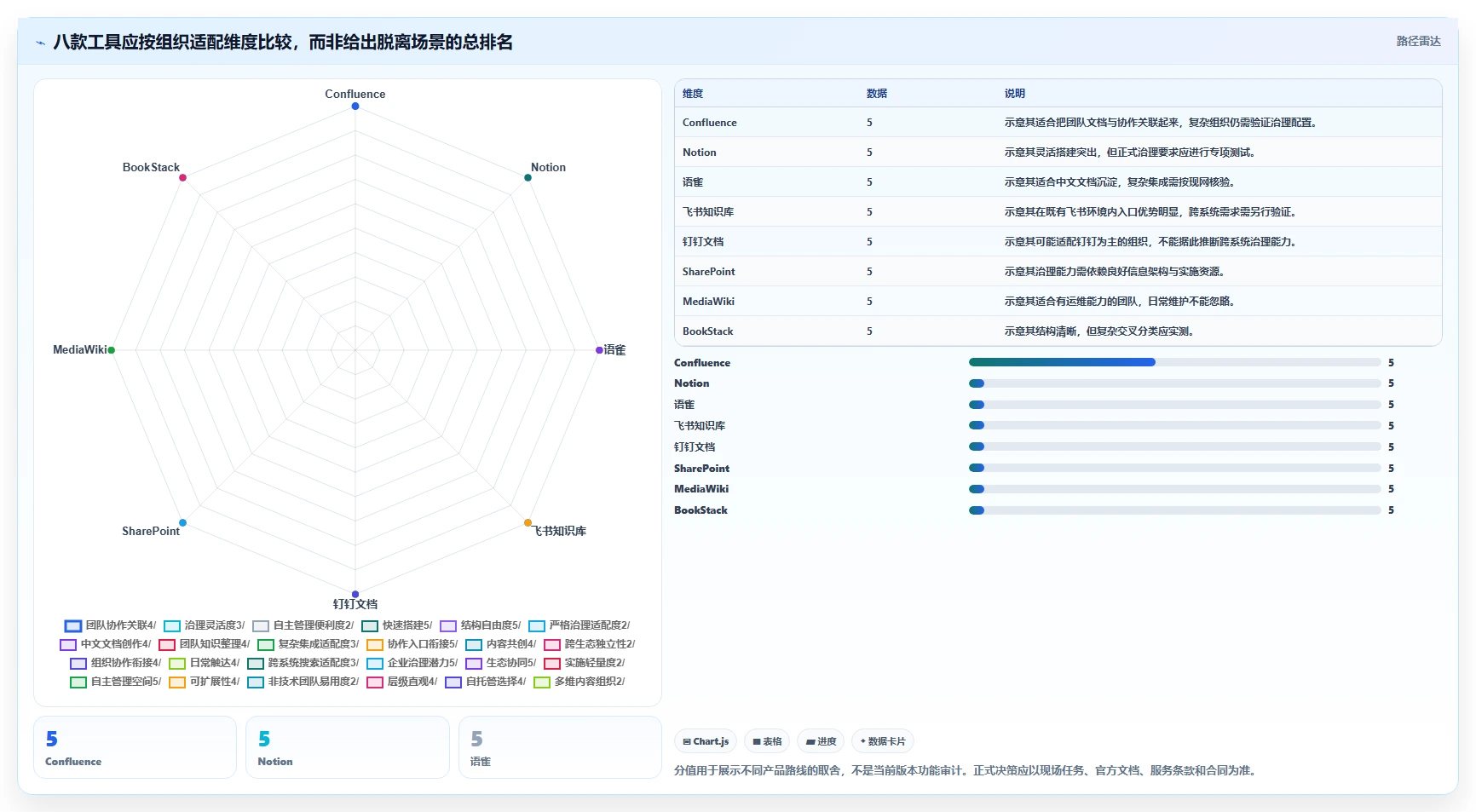Image resolution: width=1476 pixels, height=812 pixels.
Task: Click the 路径雷达 label in the header
Action: click(x=1418, y=41)
